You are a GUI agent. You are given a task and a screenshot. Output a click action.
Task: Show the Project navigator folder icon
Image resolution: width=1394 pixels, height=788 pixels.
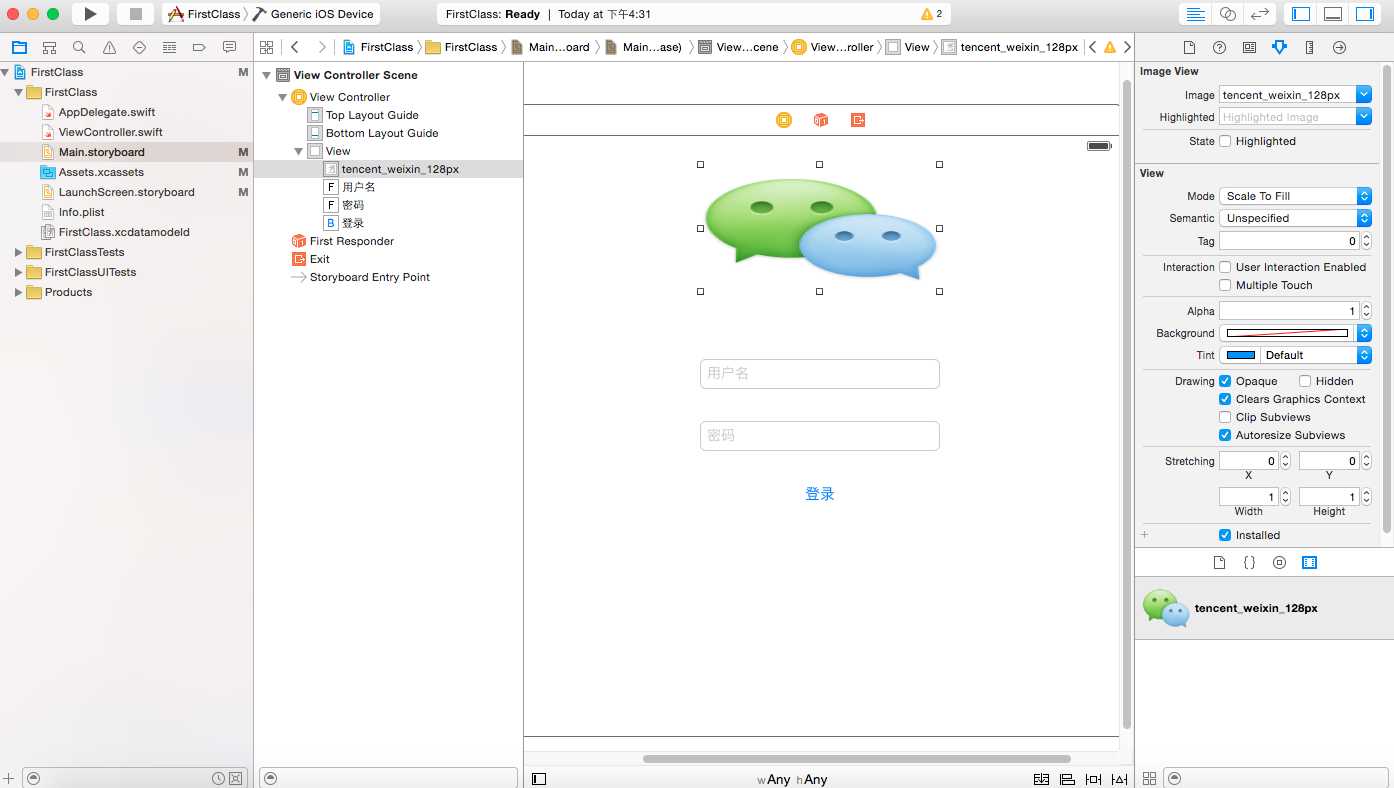click(x=19, y=47)
